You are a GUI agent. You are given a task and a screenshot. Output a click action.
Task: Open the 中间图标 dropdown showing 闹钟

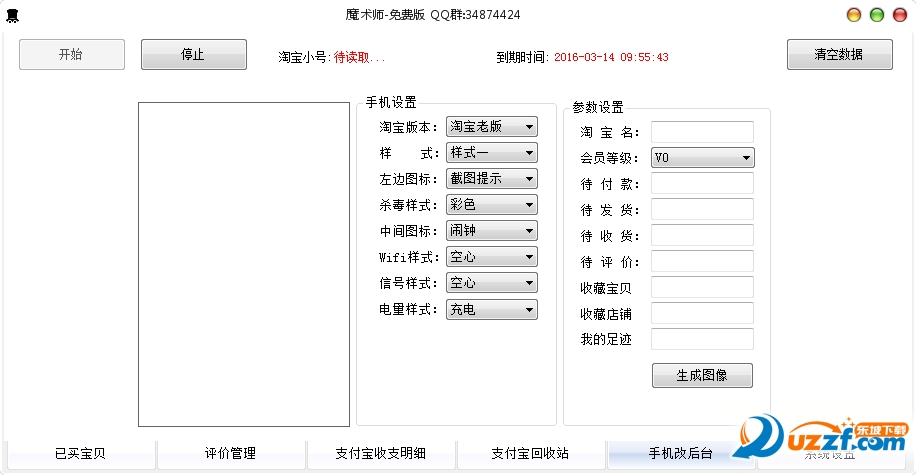(x=492, y=231)
